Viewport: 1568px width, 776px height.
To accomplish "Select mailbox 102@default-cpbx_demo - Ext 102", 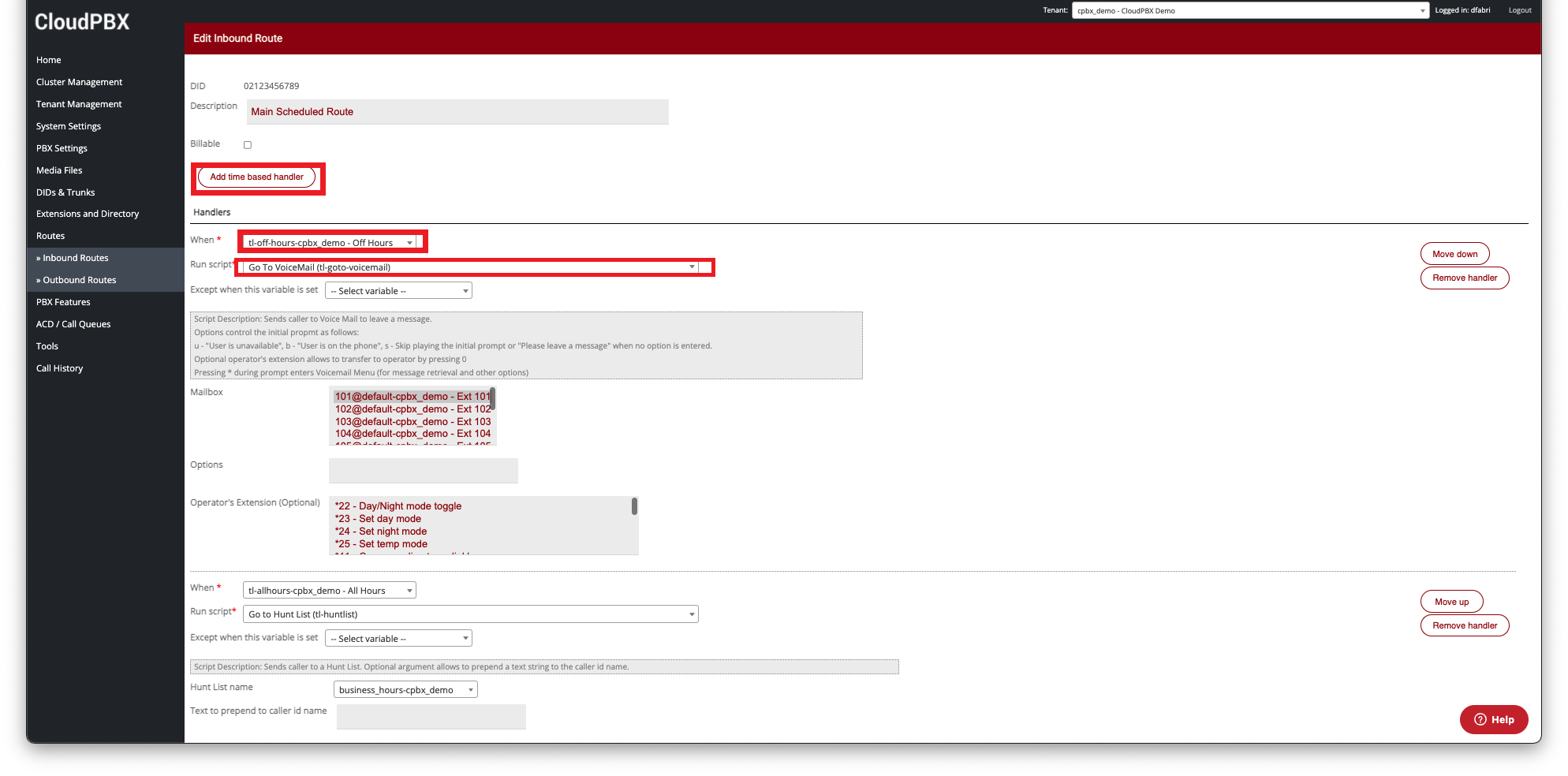I will pyautogui.click(x=413, y=409).
